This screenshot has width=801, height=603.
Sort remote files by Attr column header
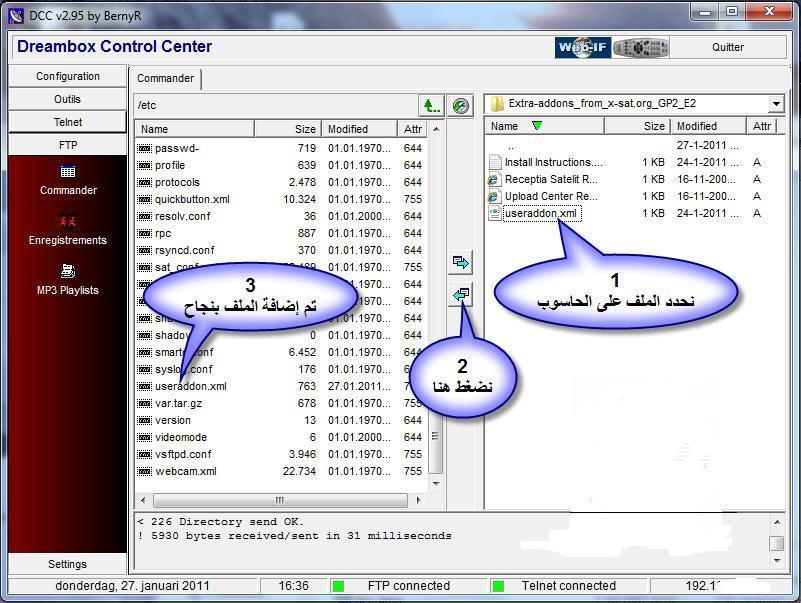click(x=413, y=129)
